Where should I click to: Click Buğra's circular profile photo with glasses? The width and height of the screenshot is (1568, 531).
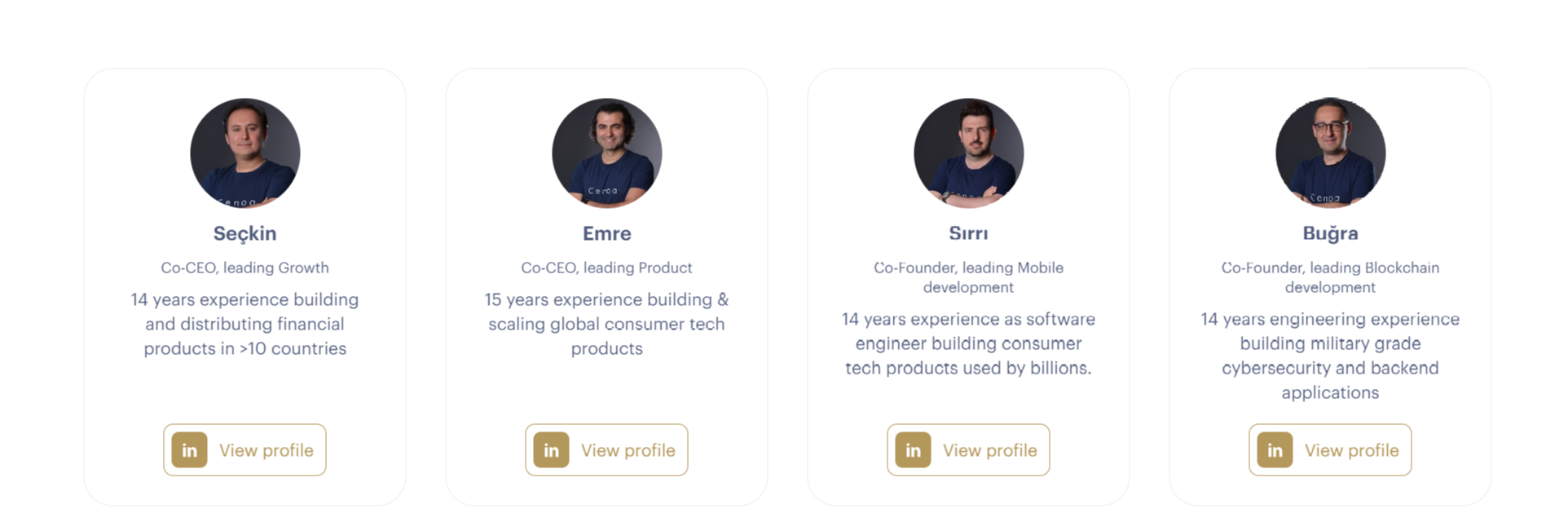pyautogui.click(x=1331, y=153)
